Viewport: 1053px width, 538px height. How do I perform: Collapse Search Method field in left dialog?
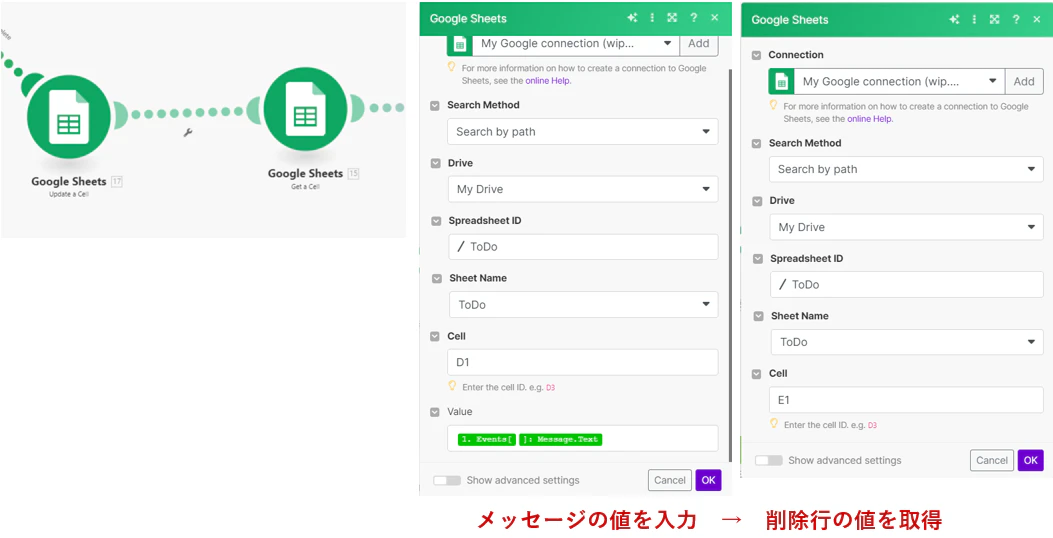pos(434,105)
